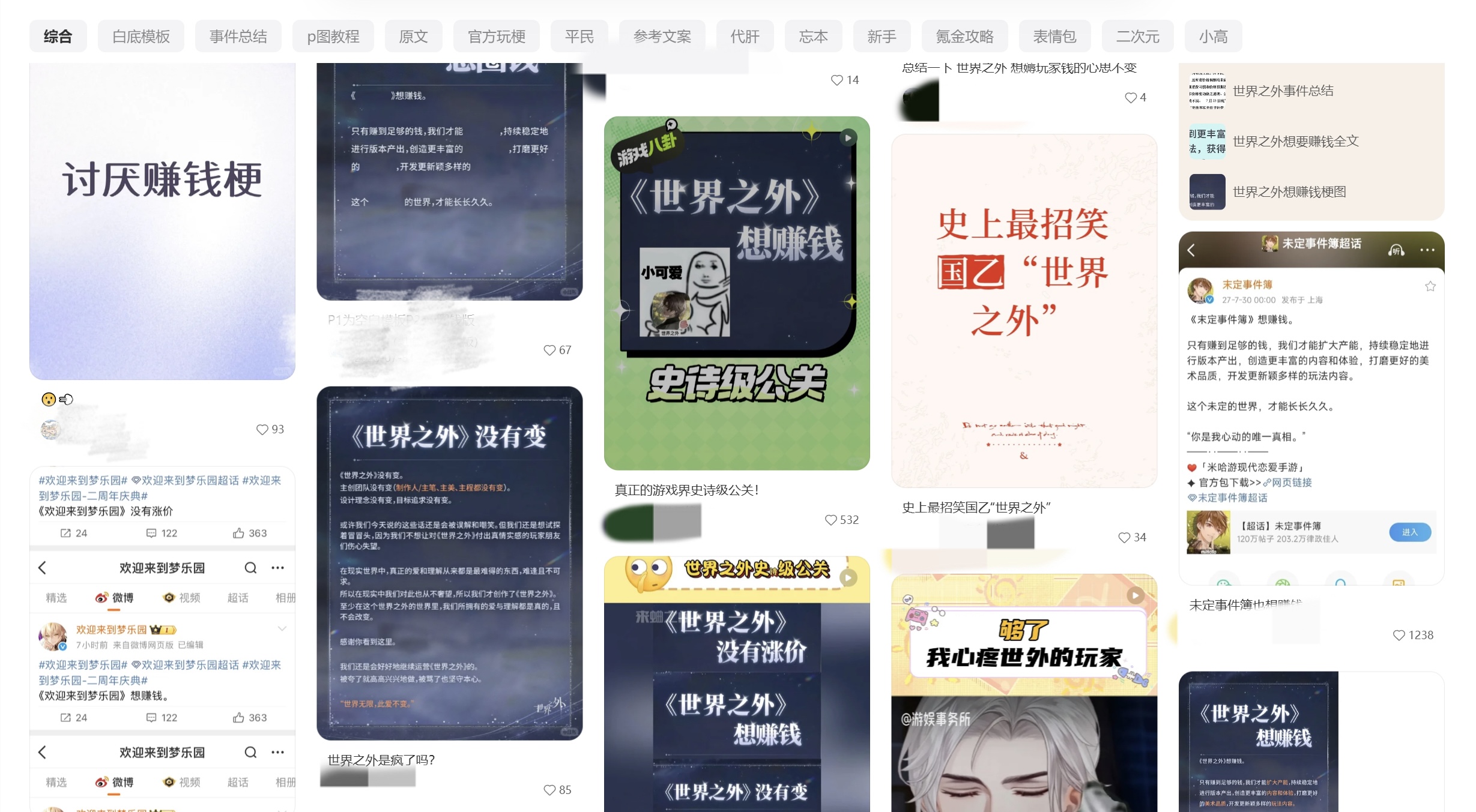Viewport: 1476px width, 812px height.
Task: Open the 讨厌赚钱梗 cover card
Action: (162, 221)
